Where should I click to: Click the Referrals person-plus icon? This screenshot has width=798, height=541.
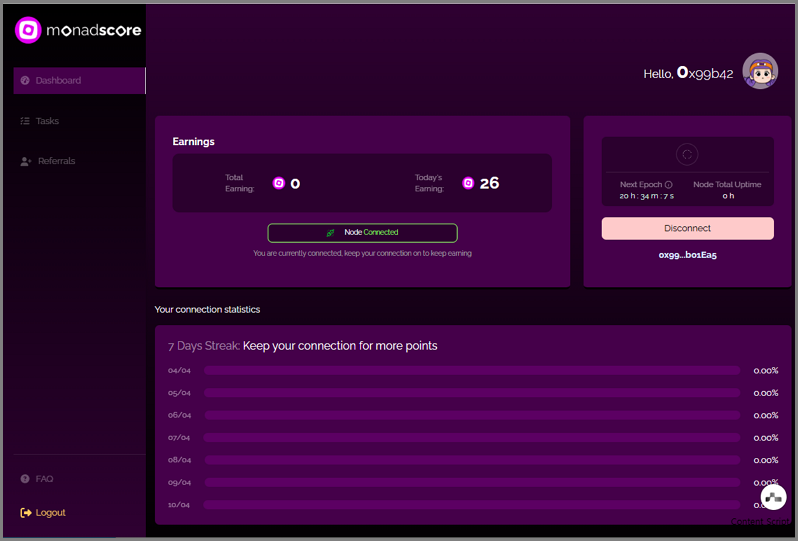tap(25, 161)
